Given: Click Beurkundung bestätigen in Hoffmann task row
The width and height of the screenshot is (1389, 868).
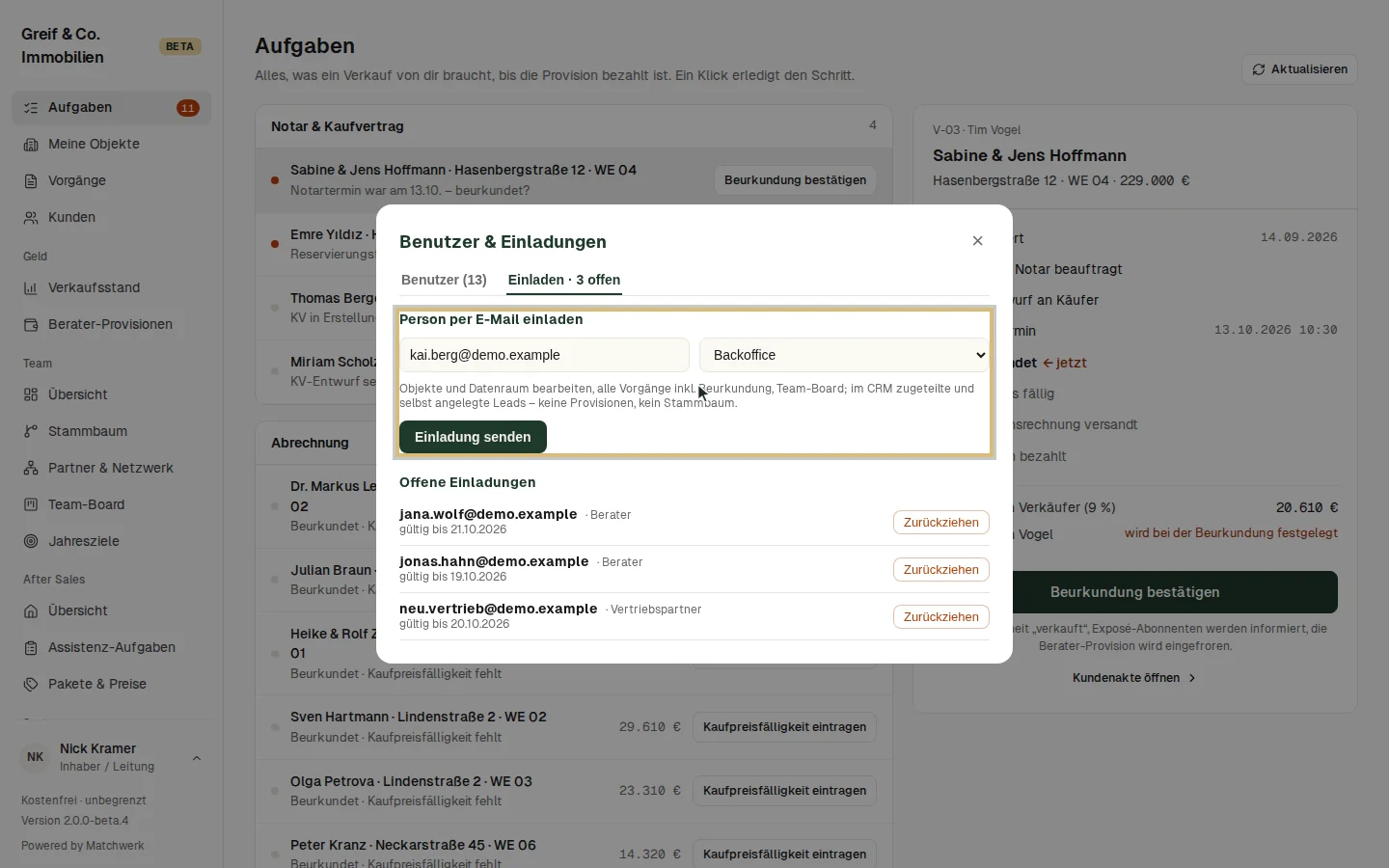Looking at the screenshot, I should tap(795, 180).
